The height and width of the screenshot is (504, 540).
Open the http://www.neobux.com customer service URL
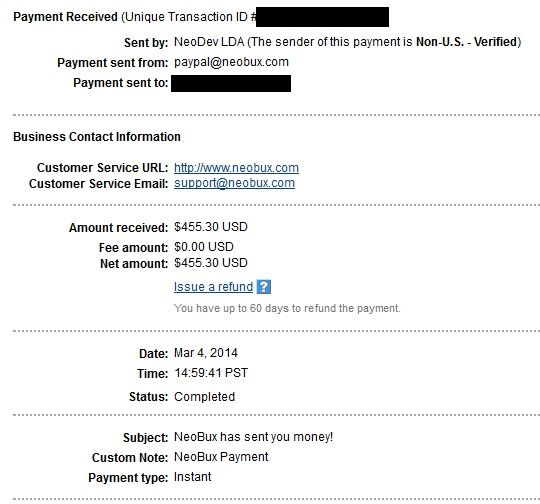point(236,168)
